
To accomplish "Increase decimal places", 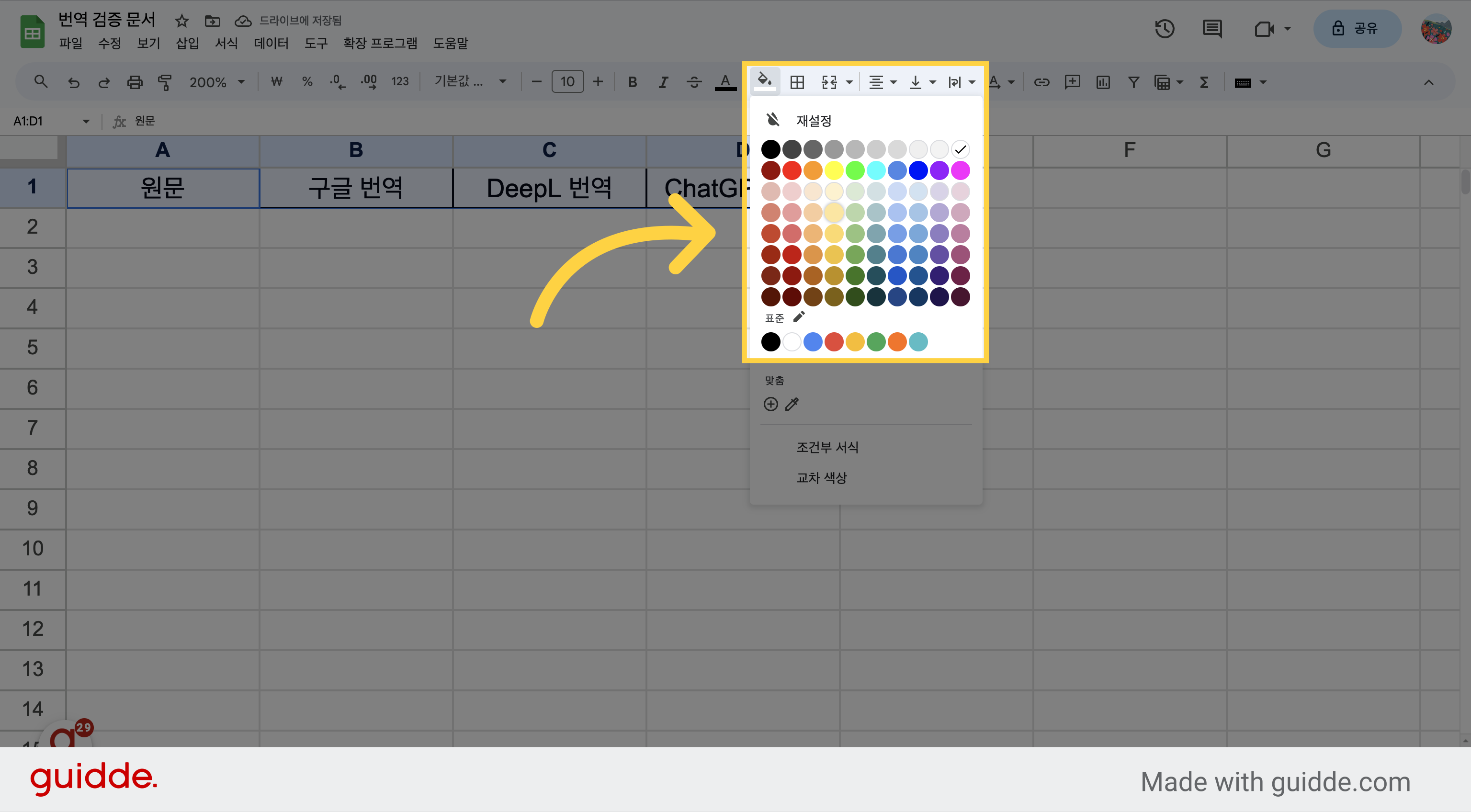I will 368,82.
